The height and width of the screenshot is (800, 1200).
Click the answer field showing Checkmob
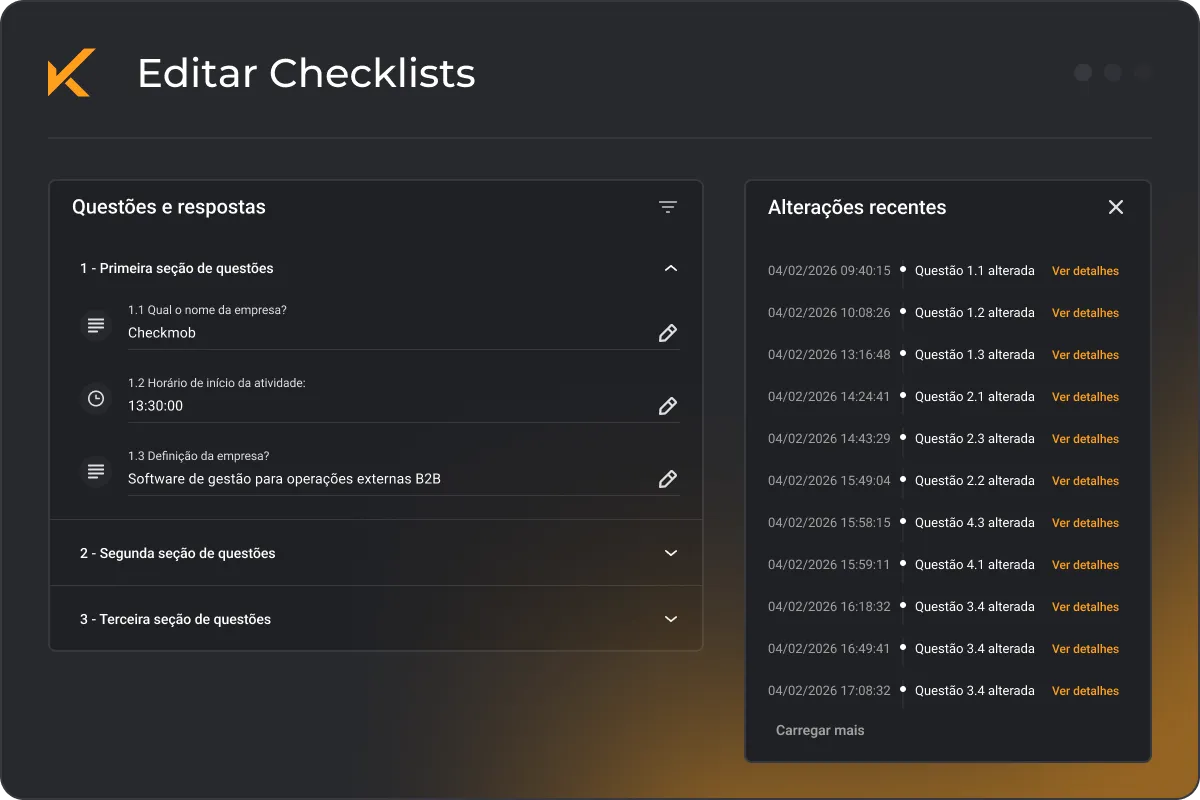pyautogui.click(x=162, y=332)
